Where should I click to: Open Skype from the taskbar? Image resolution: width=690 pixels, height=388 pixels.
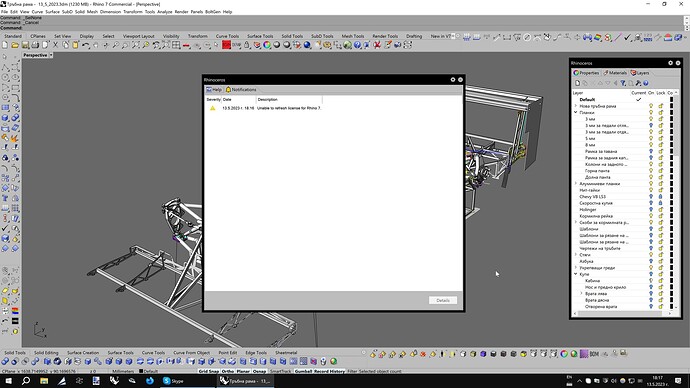pyautogui.click(x=173, y=381)
